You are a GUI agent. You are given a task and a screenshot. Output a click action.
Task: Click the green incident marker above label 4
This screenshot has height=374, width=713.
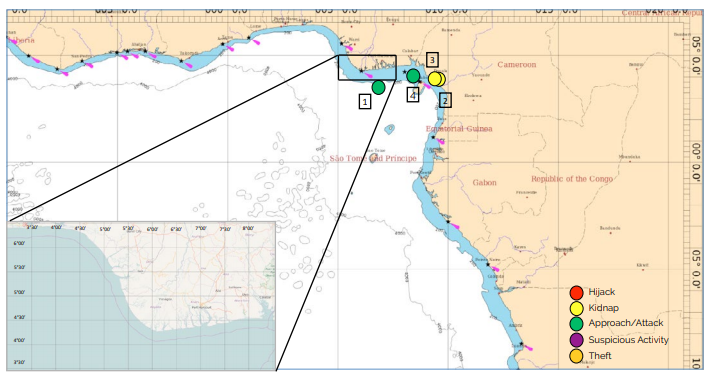tap(413, 76)
